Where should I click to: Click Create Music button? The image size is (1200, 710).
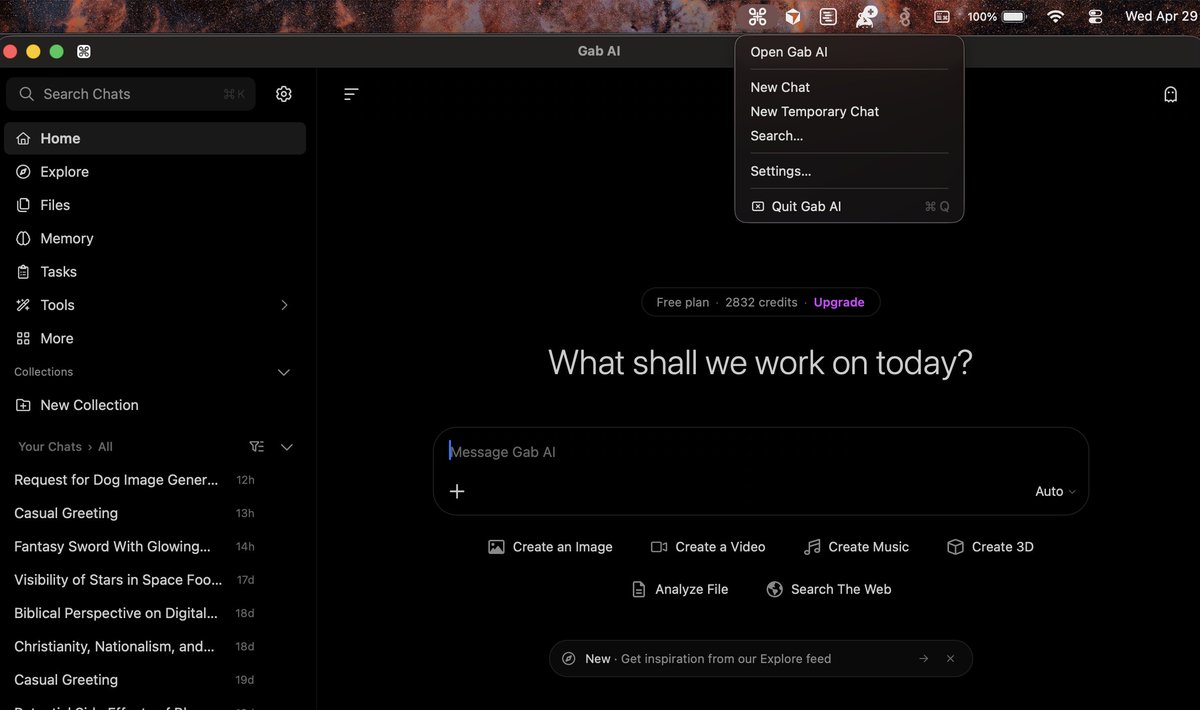[x=856, y=547]
